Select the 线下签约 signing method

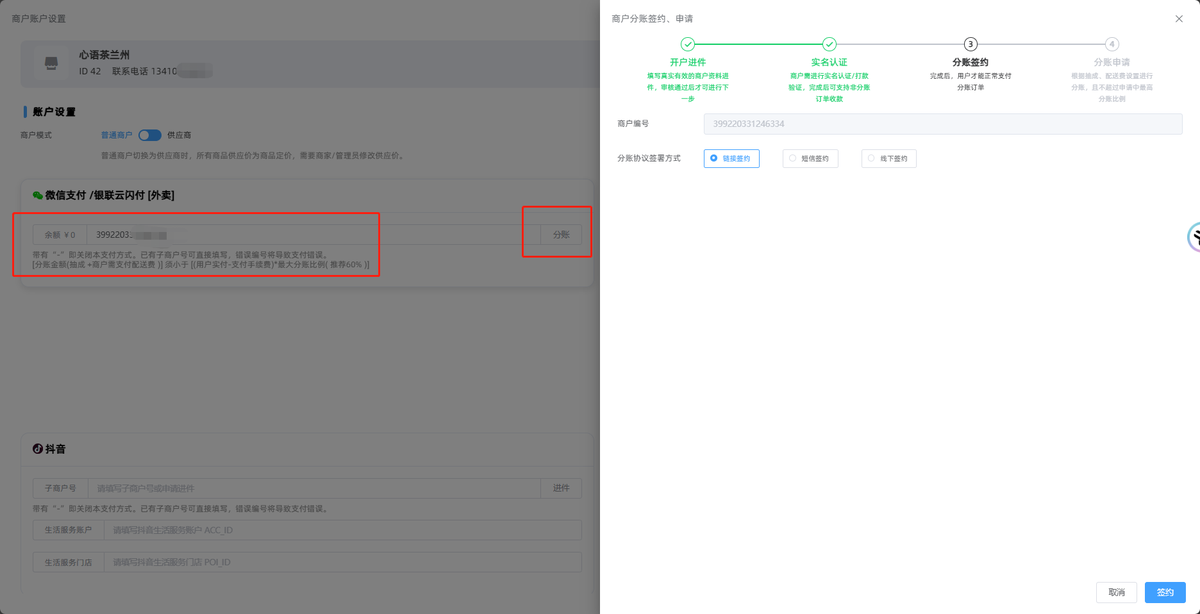(x=889, y=158)
